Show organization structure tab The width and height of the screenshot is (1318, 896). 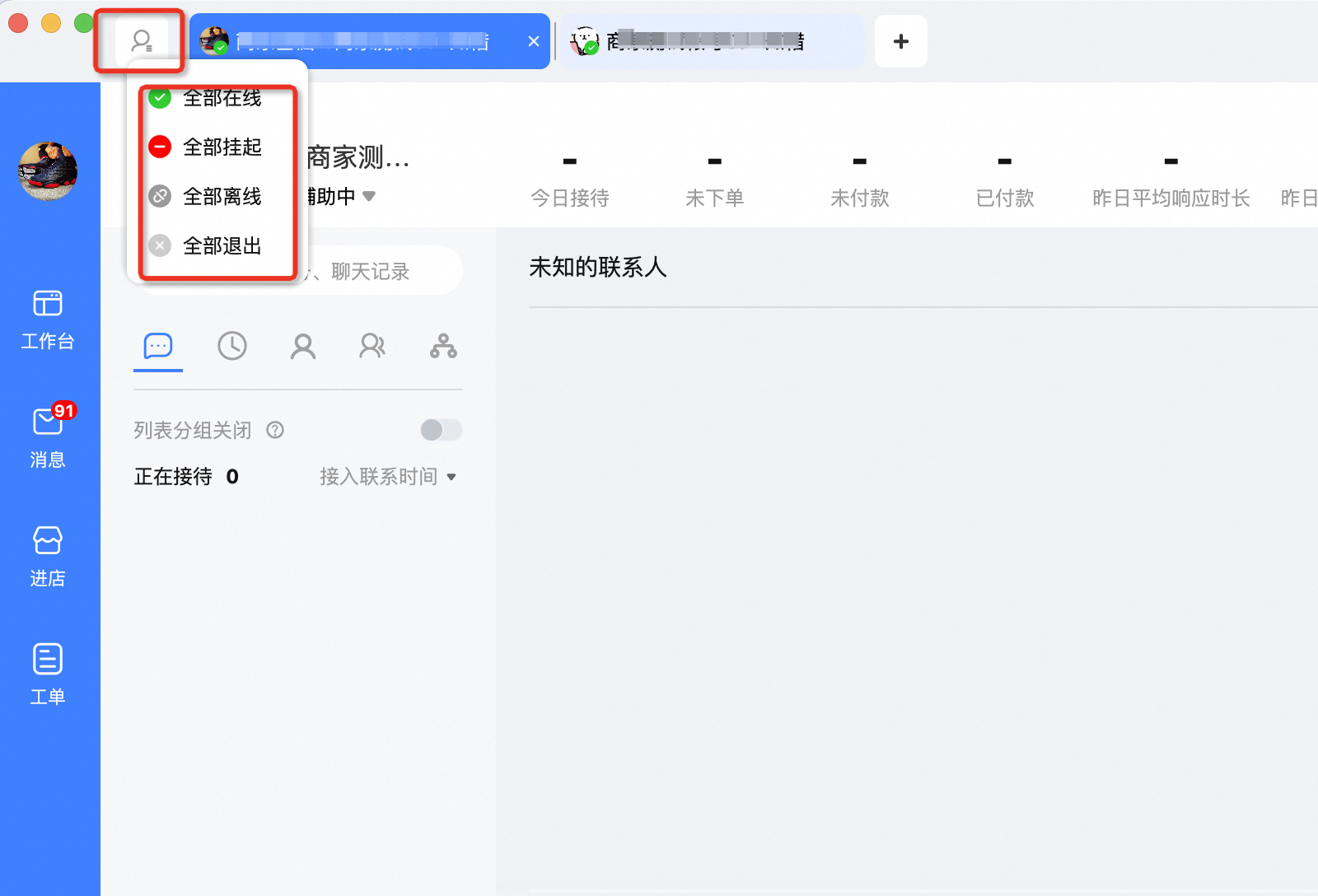pyautogui.click(x=443, y=346)
